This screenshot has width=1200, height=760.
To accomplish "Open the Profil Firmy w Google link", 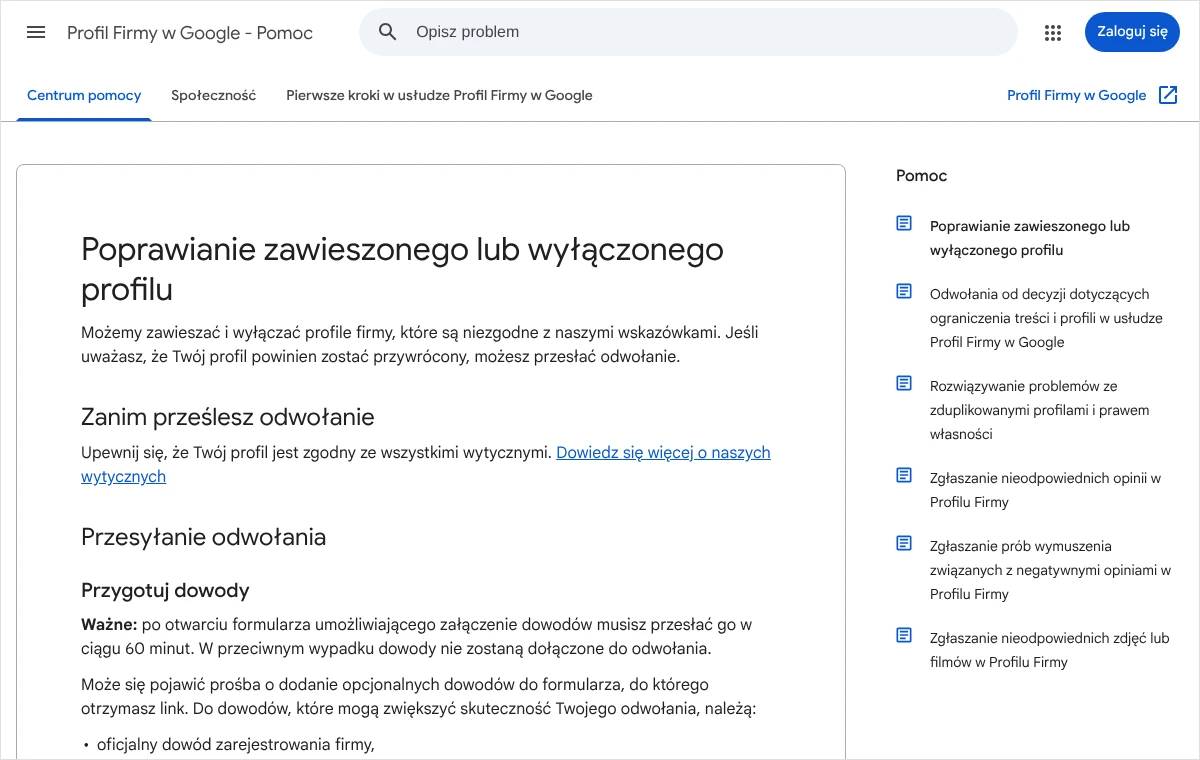I will click(1076, 96).
